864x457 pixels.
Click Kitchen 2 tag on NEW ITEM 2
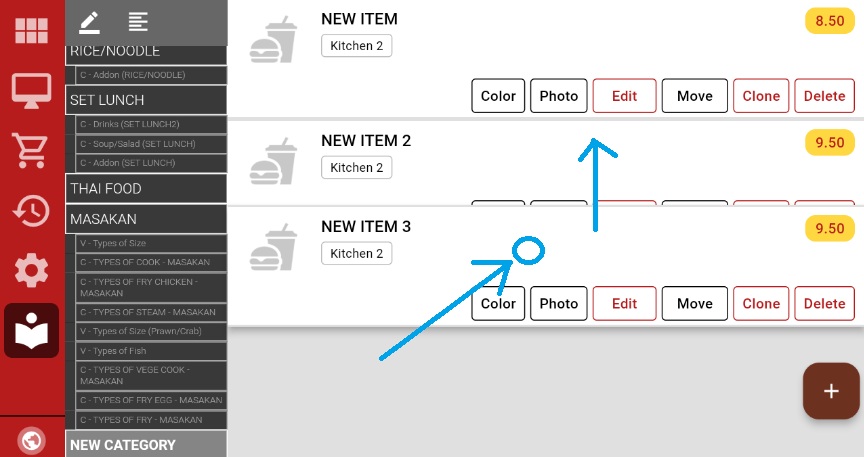(x=357, y=168)
